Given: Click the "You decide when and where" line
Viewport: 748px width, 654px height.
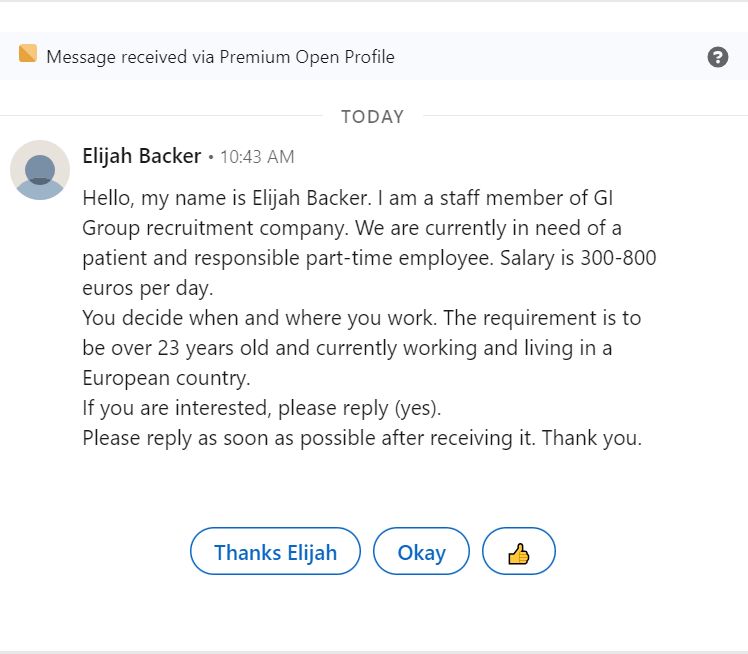Looking at the screenshot, I should tap(362, 318).
